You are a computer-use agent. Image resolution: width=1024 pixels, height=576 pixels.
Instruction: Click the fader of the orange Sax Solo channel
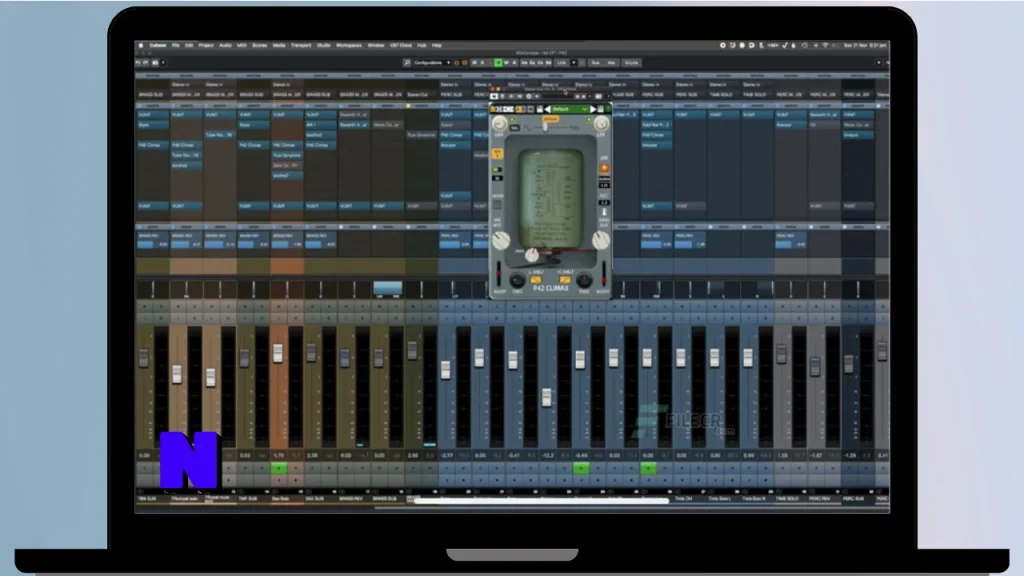click(278, 353)
